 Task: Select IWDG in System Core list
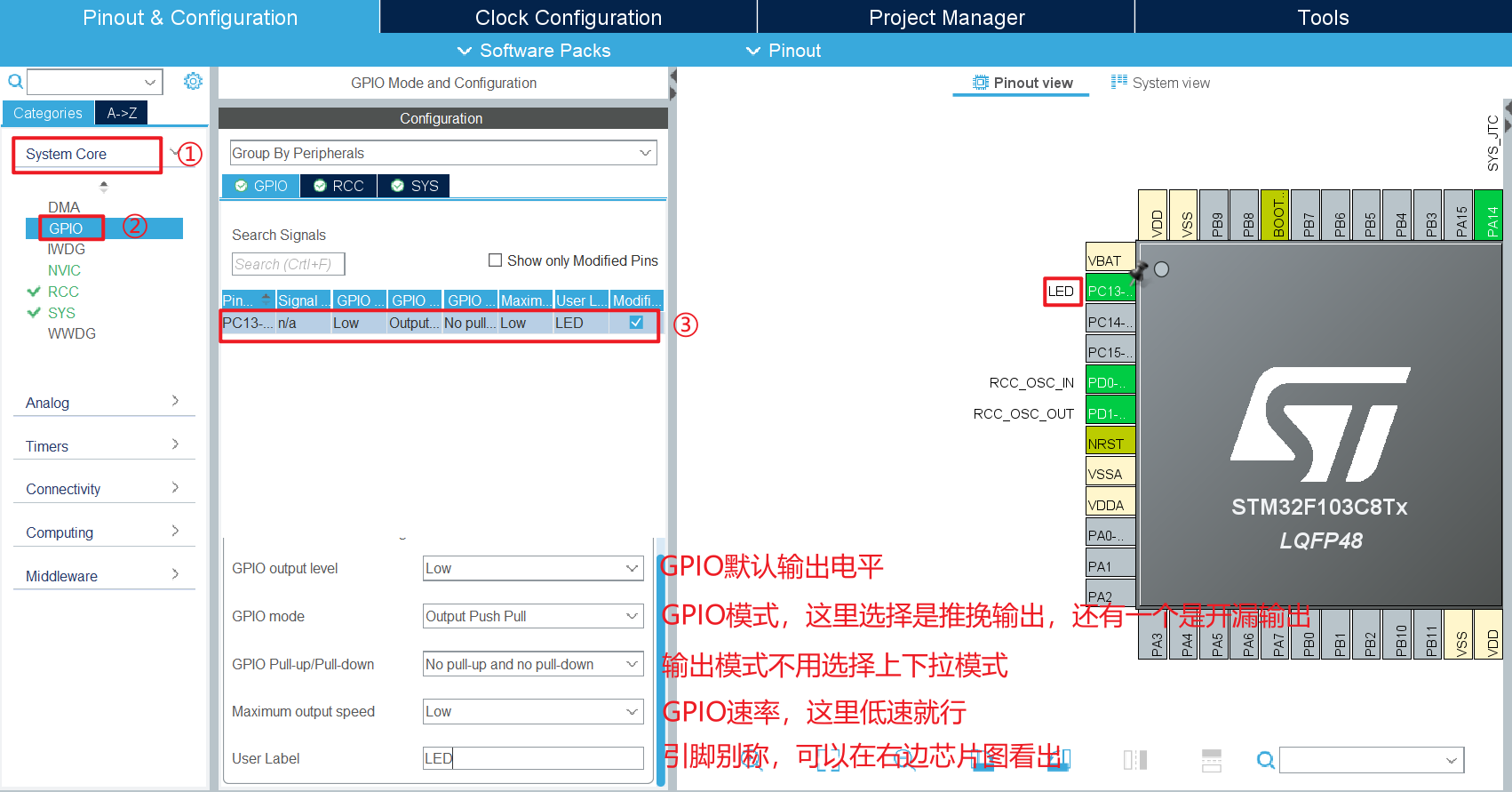pyautogui.click(x=67, y=249)
